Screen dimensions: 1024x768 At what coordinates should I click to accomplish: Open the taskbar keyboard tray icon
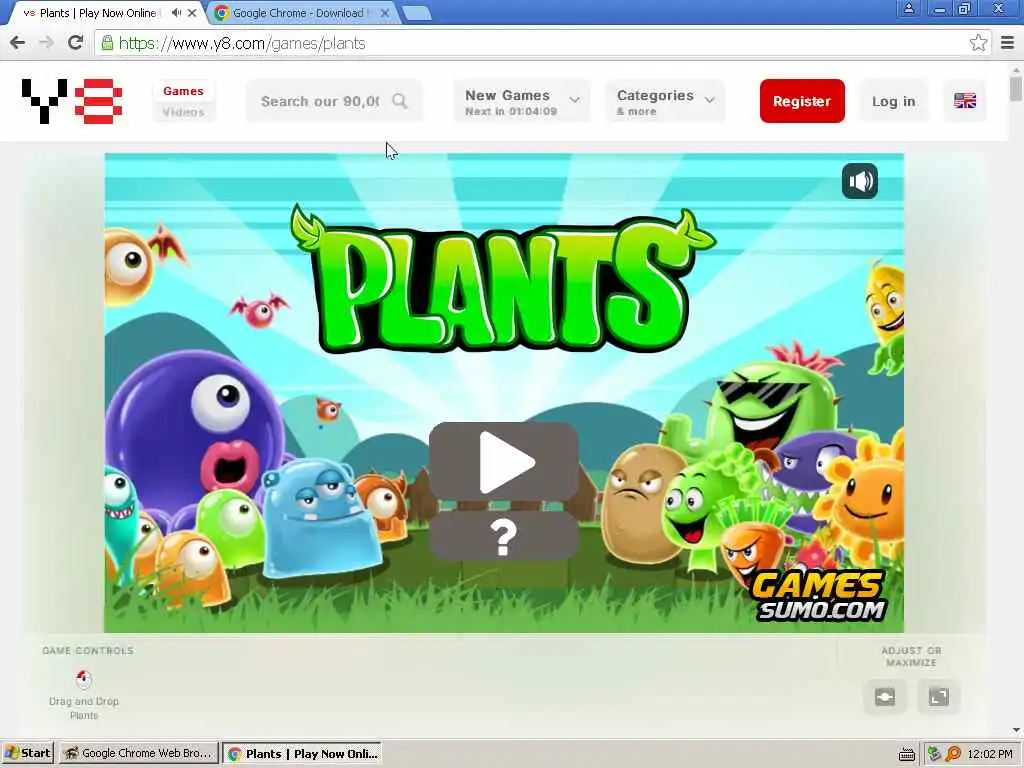[906, 754]
